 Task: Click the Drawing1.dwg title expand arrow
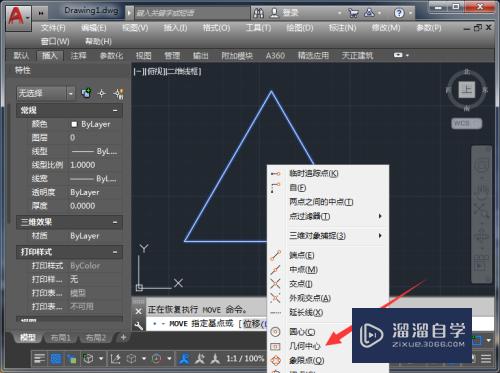pos(129,13)
